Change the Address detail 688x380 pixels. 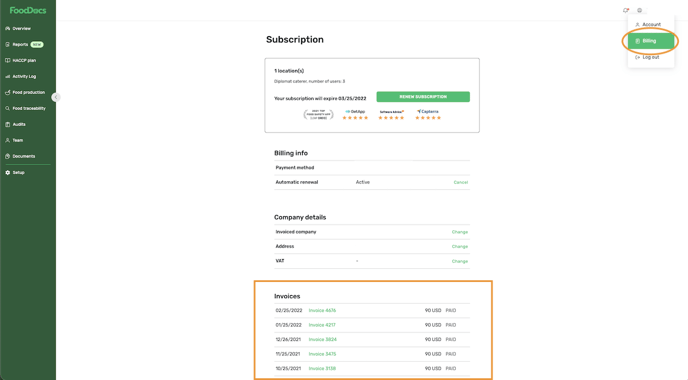460,247
